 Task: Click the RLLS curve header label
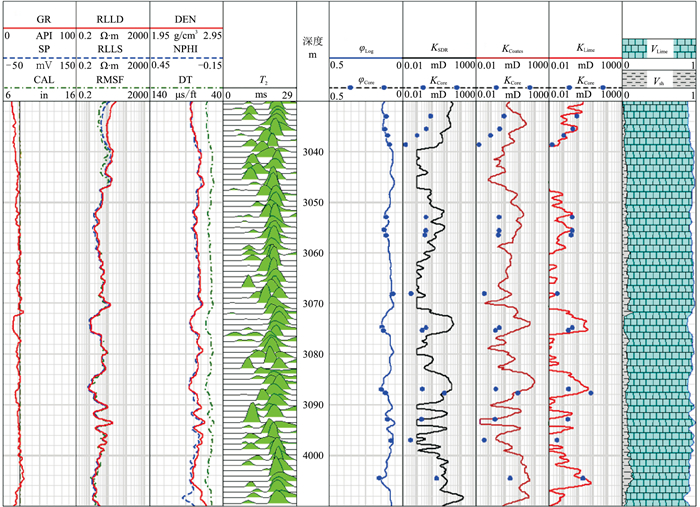tap(112, 48)
